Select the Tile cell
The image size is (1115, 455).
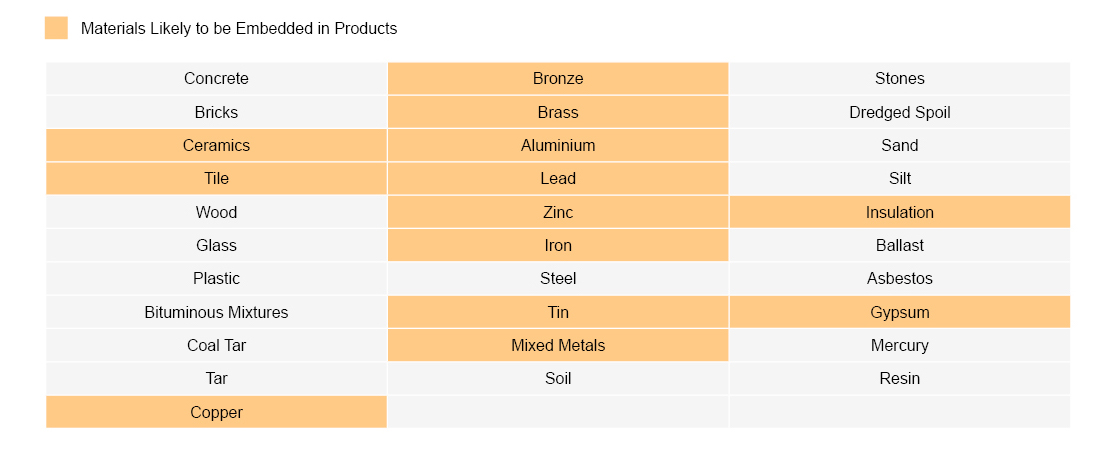click(x=216, y=178)
